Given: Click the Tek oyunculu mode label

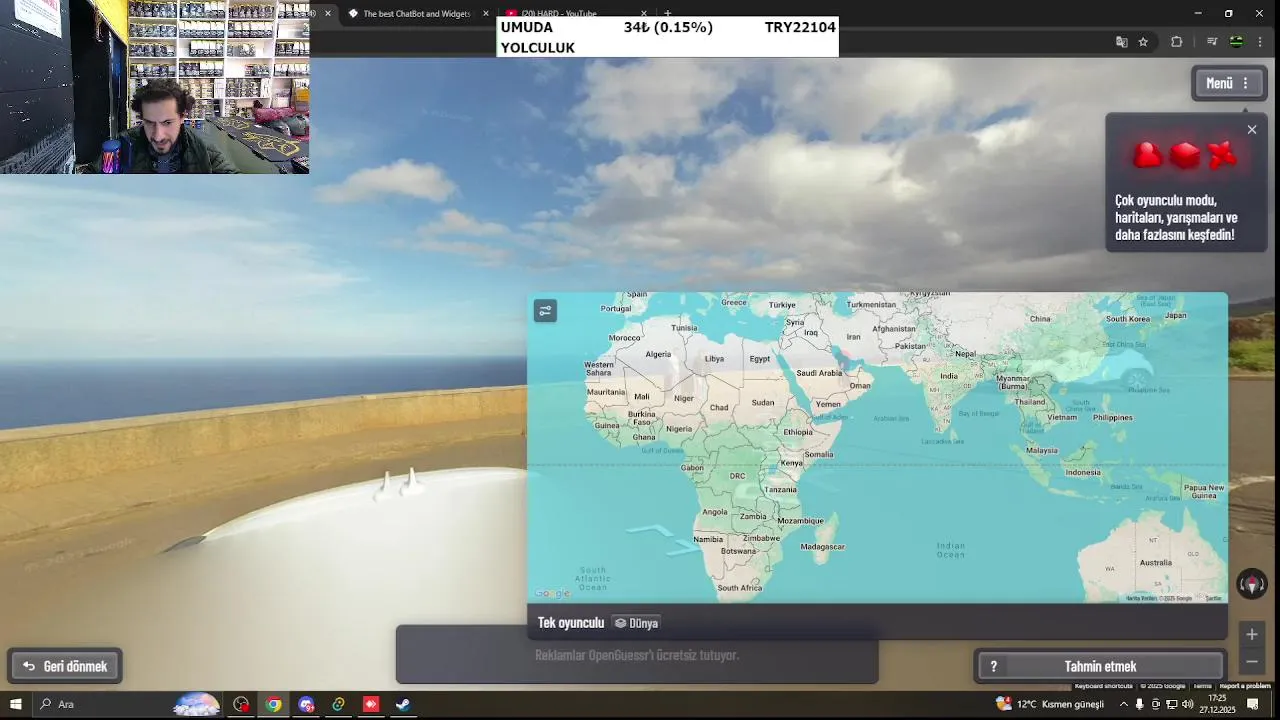Looking at the screenshot, I should coord(571,623).
